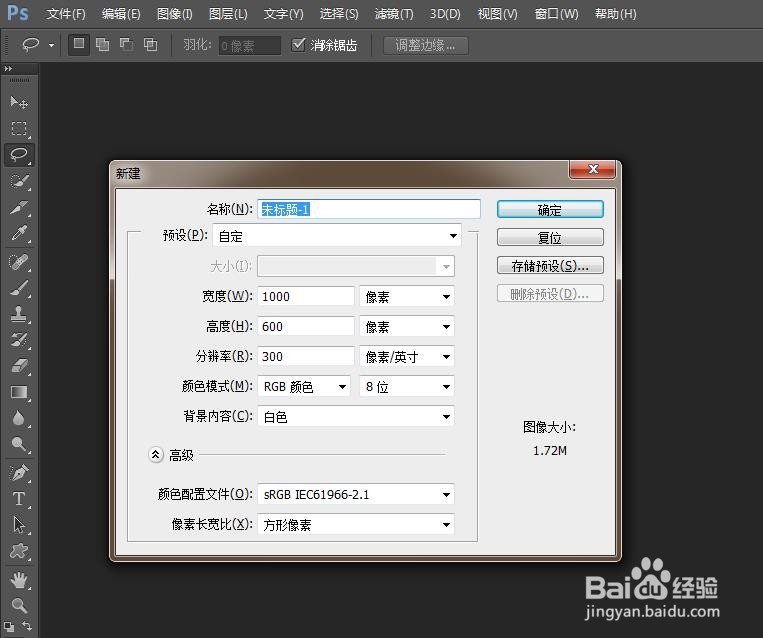Close the 新建 dialog
Screen dimensions: 763x638
pos(592,169)
